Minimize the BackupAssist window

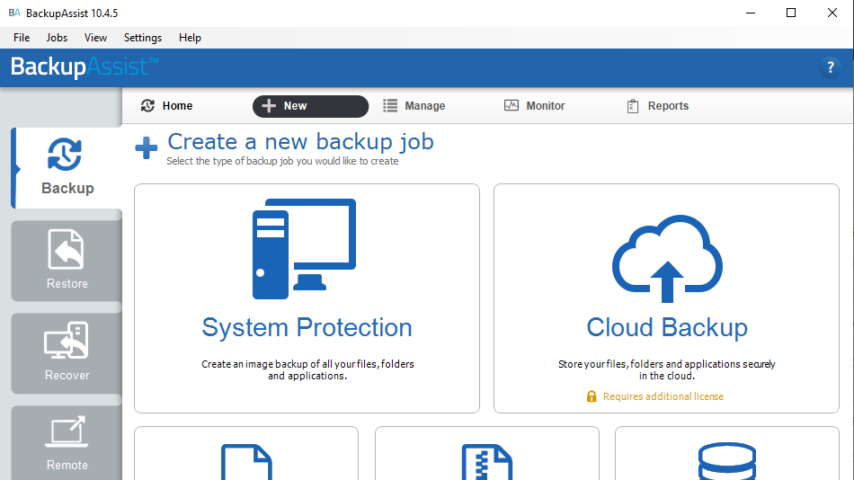751,13
